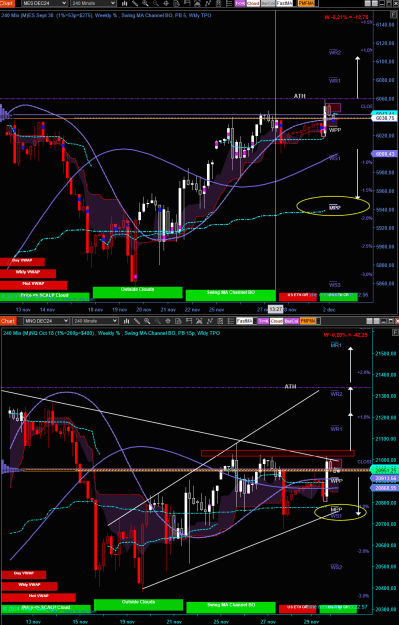Open data series icon in MES chart toolbar

coord(197,3)
